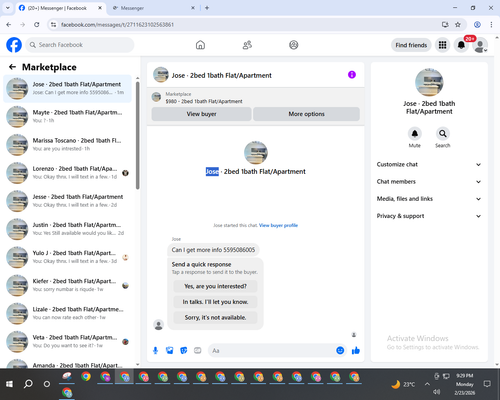Open the Kiefer conversation
Screen dimensions: 500x400
[x=67, y=285]
